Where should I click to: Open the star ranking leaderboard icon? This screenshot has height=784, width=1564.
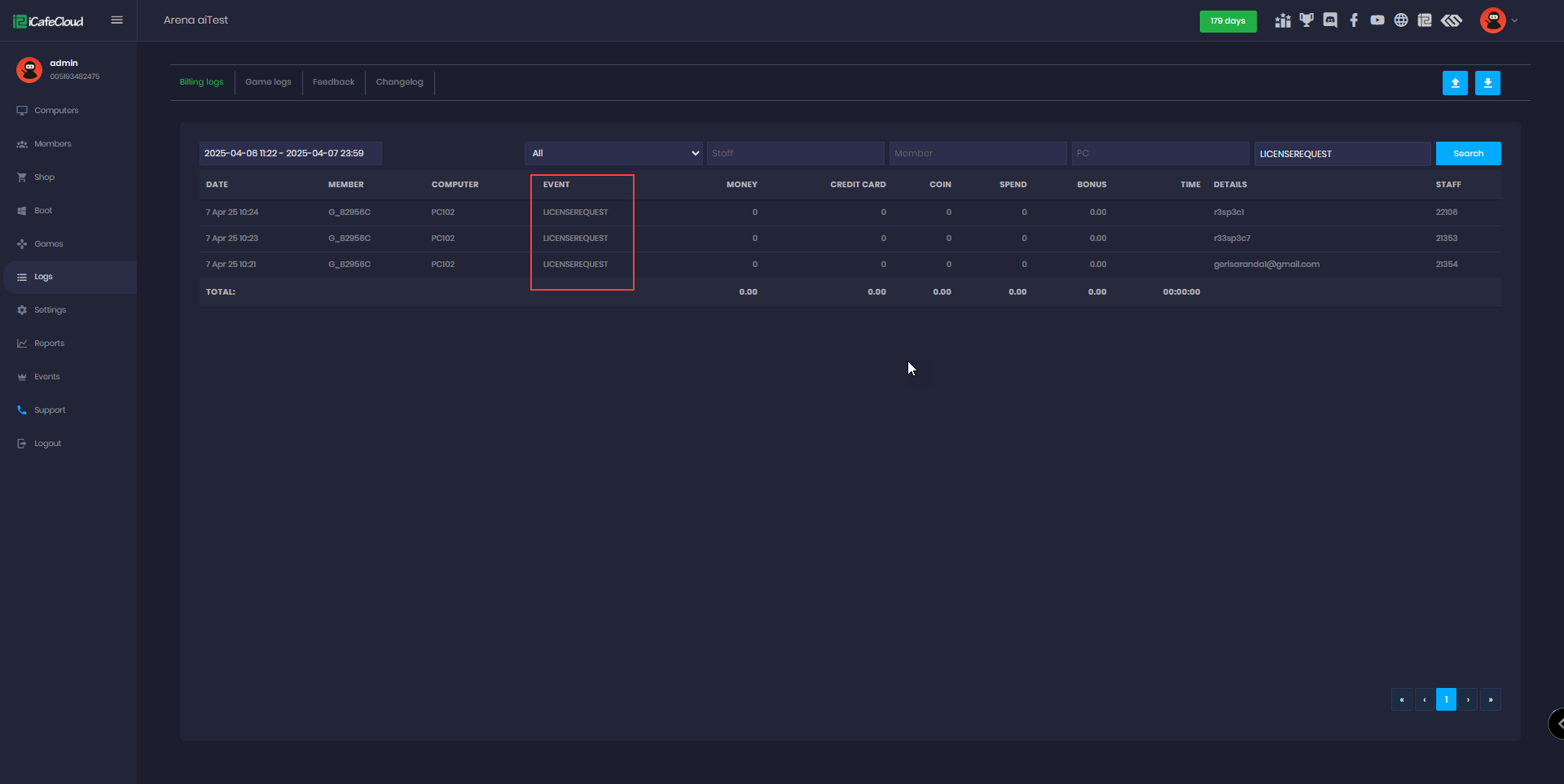(1283, 20)
